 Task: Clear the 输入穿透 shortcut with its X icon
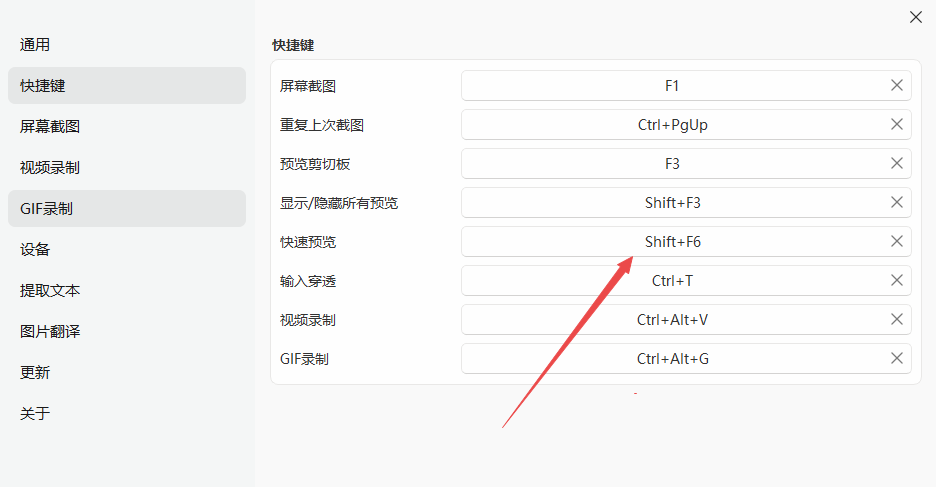click(897, 281)
